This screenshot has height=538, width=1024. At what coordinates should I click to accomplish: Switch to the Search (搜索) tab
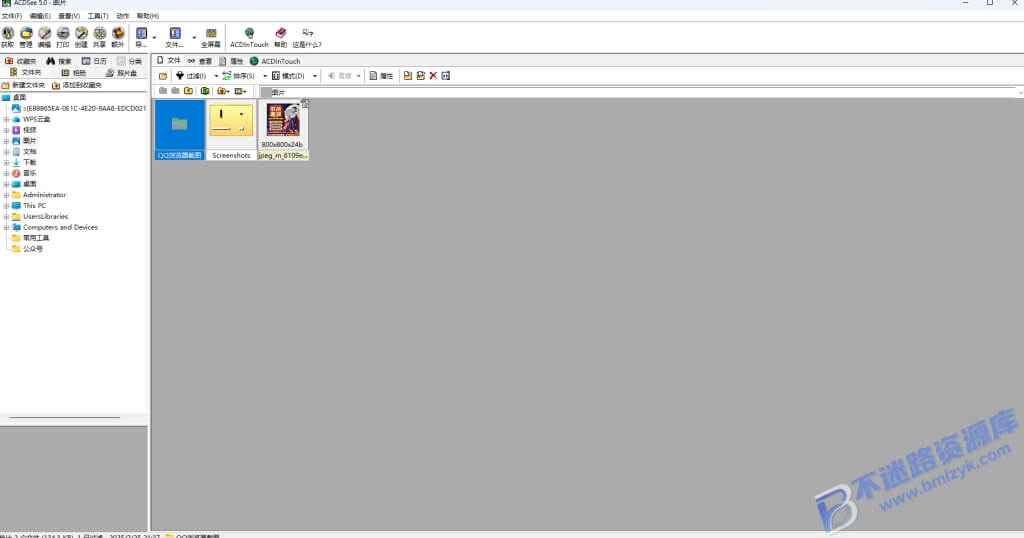(59, 61)
